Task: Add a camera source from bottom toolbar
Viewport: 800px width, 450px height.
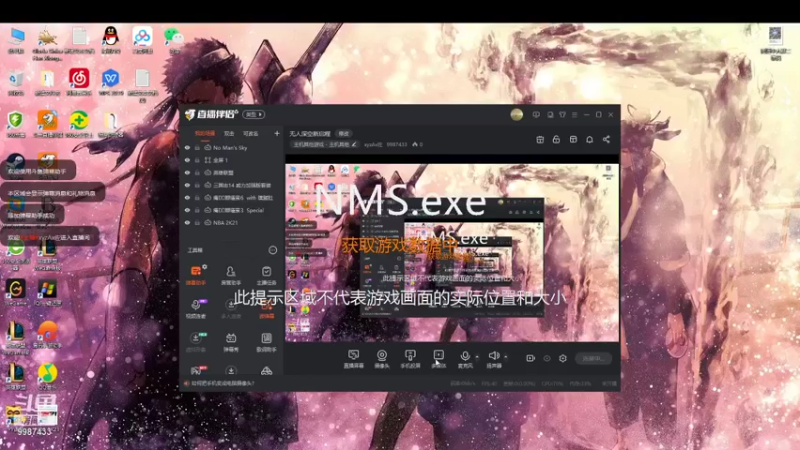Action: click(x=382, y=356)
